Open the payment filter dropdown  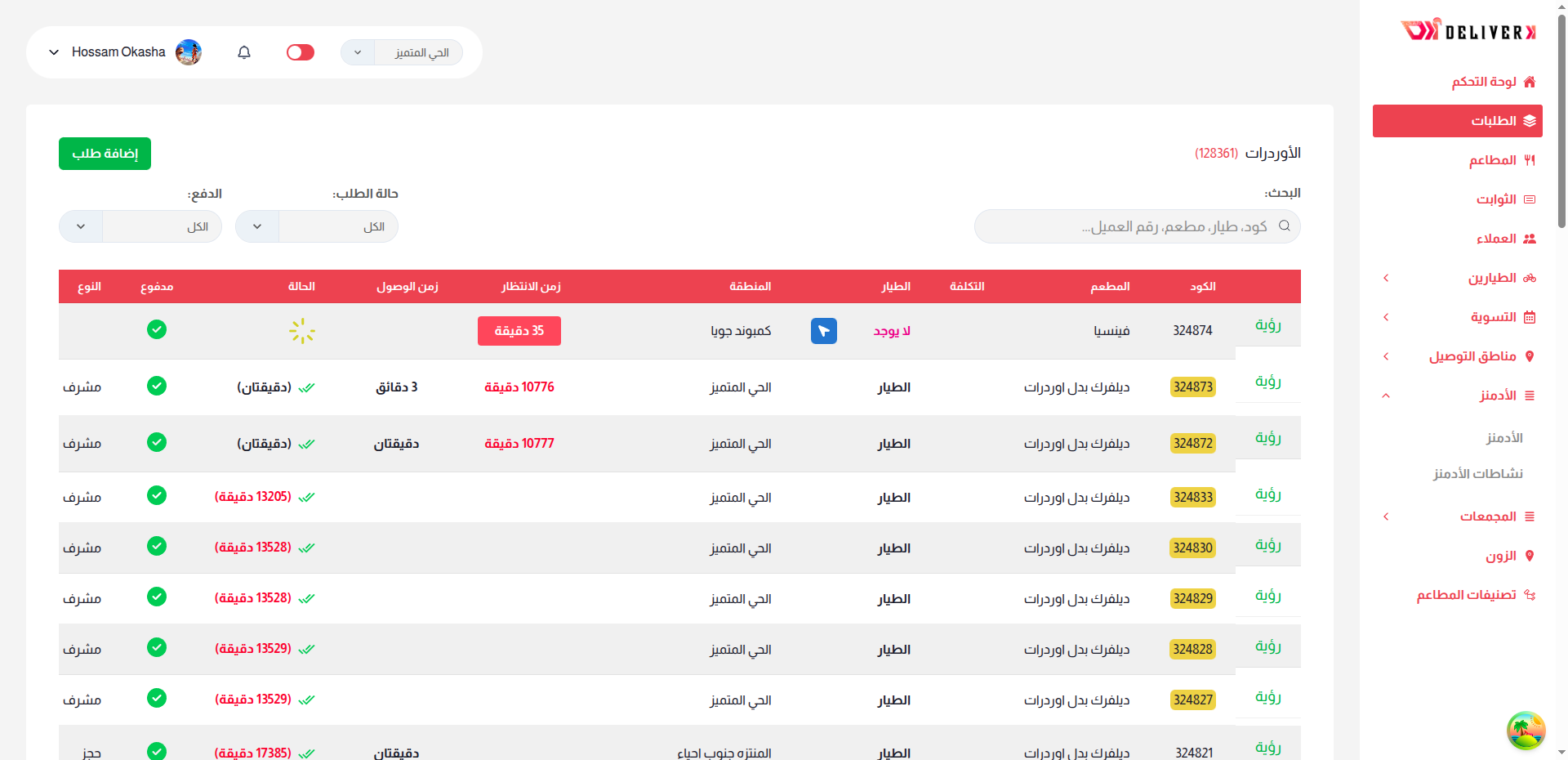pyautogui.click(x=140, y=226)
